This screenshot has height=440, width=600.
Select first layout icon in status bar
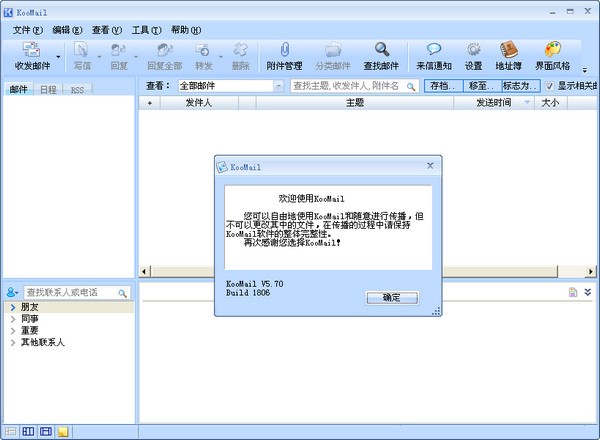click(x=10, y=432)
